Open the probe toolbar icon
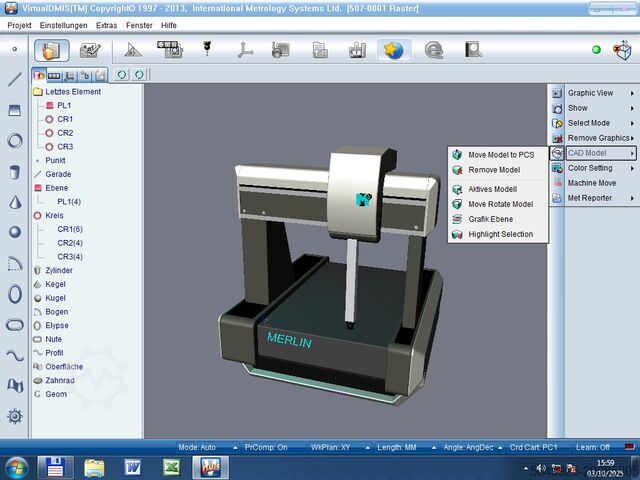Viewport: 640px width, 480px height. (207, 49)
